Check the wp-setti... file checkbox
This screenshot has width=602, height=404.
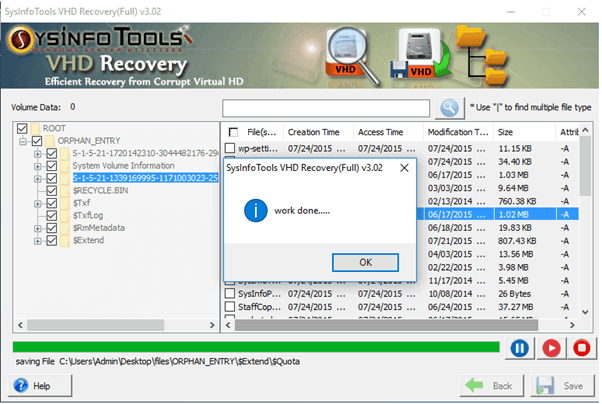(x=230, y=148)
